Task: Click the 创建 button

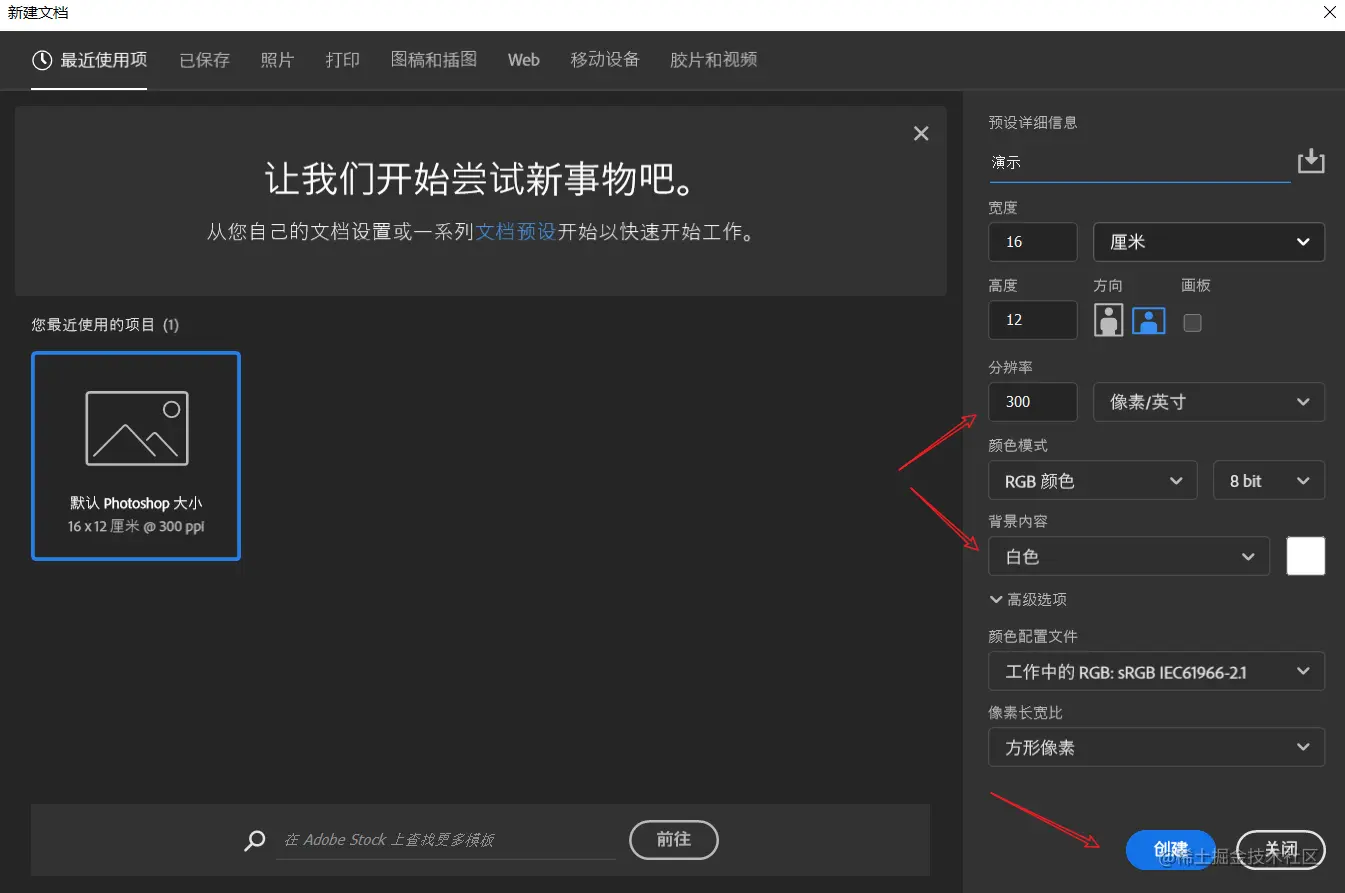Action: (x=1169, y=849)
